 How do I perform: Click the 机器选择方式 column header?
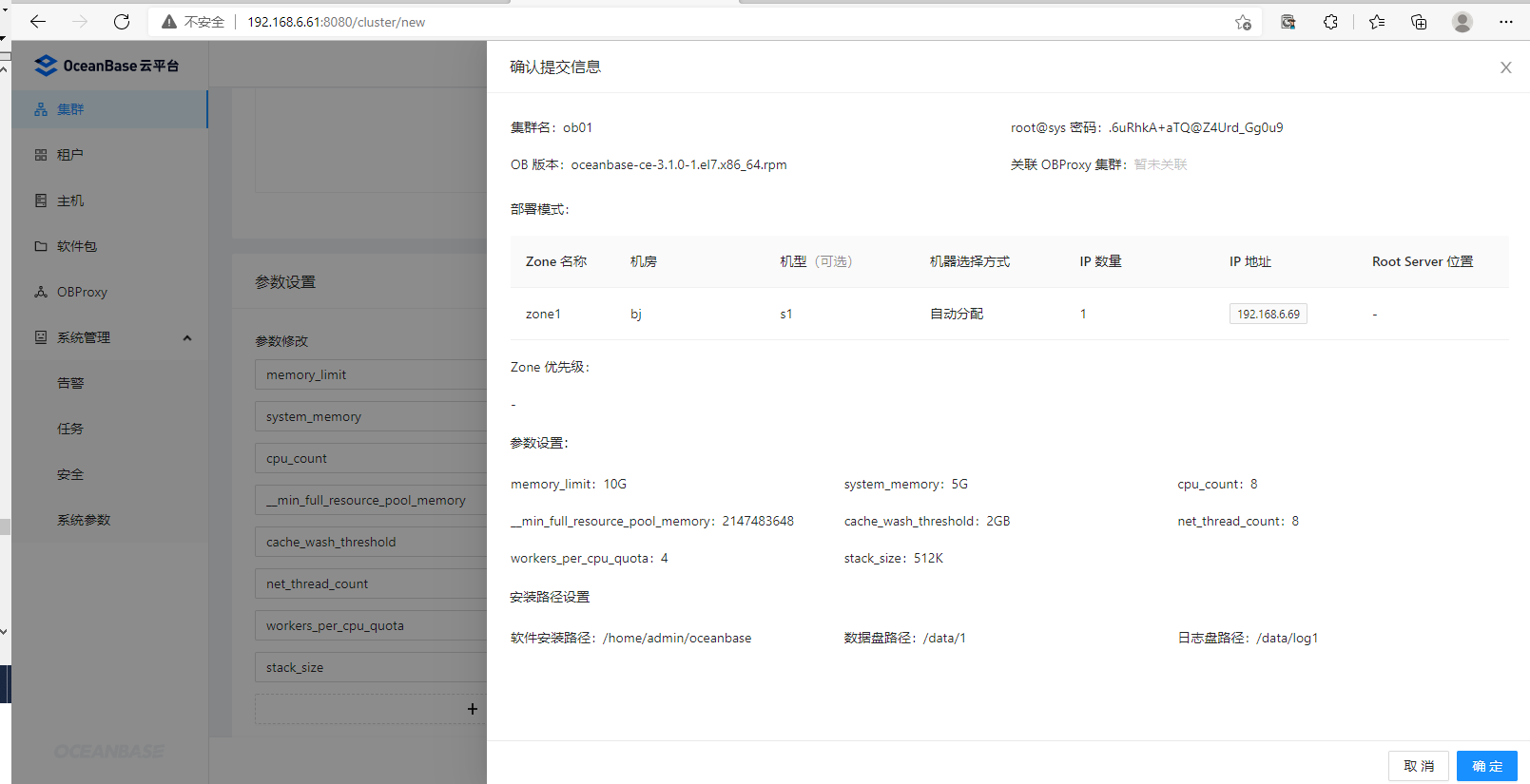tap(970, 261)
